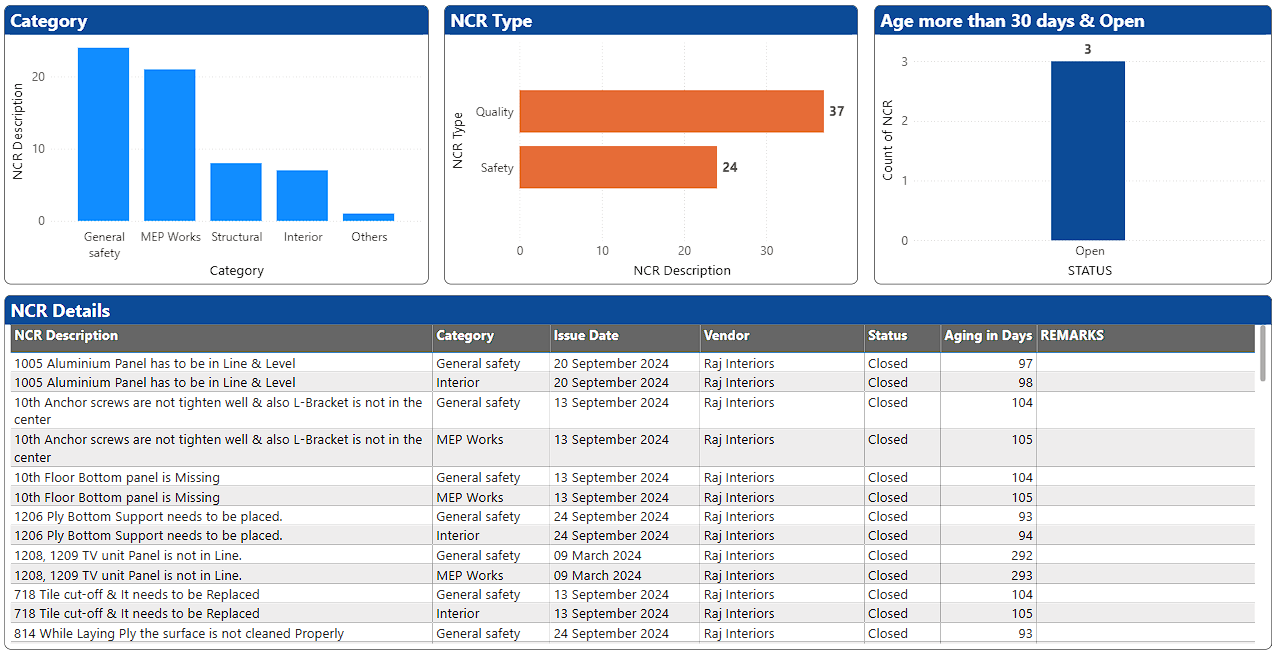
Task: Click the Structural bar in Category chart
Action: (236, 192)
